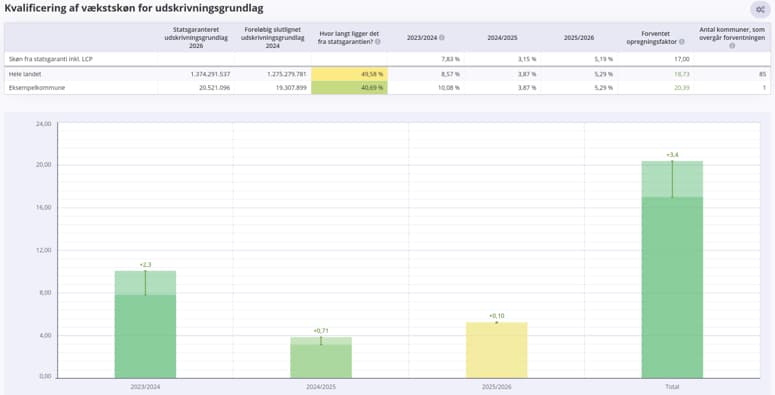The width and height of the screenshot is (775, 395).
Task: Click the '2023/2024' x-axis label under chart
Action: [145, 387]
